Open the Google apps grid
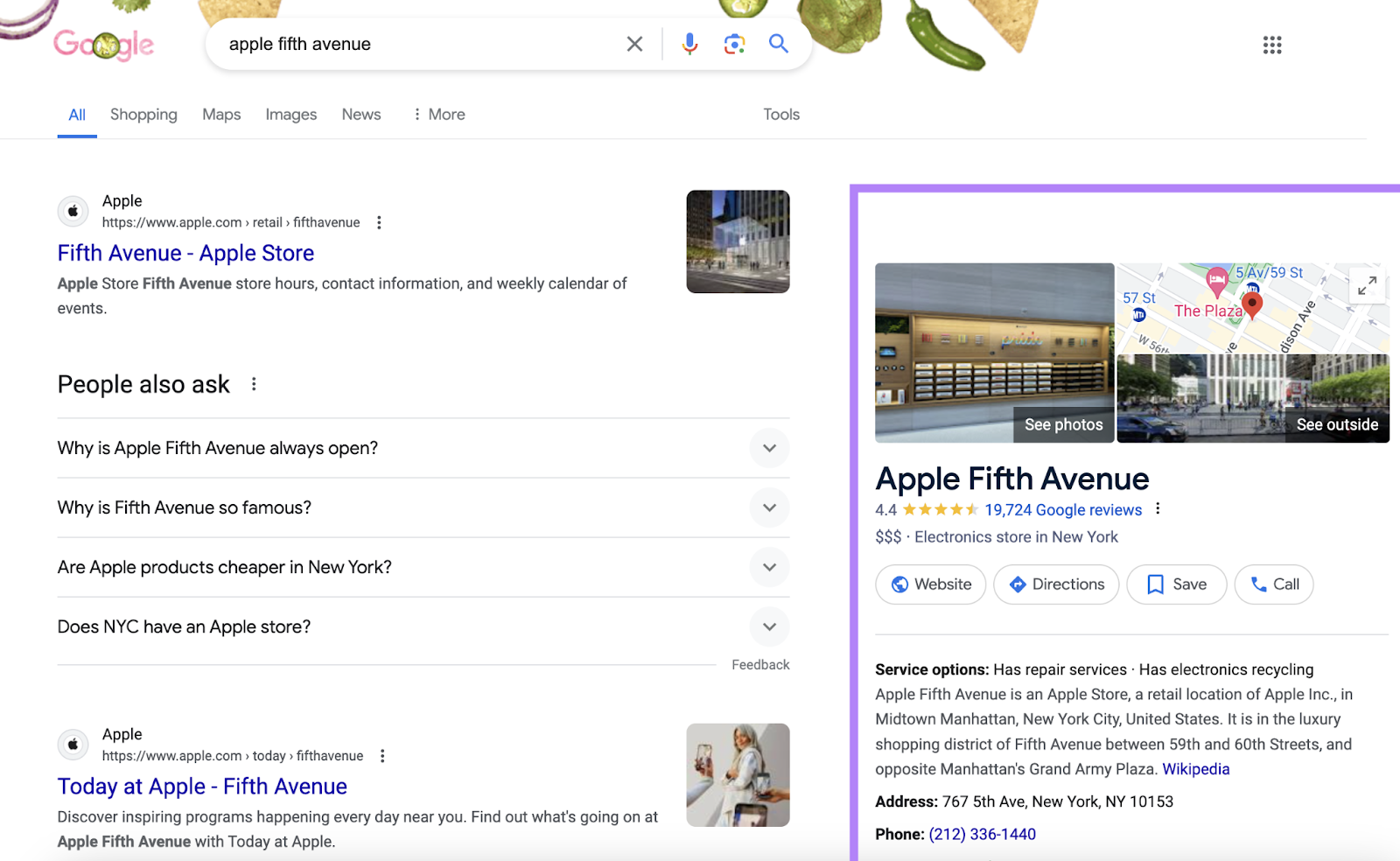This screenshot has height=861, width=1400. [x=1272, y=45]
